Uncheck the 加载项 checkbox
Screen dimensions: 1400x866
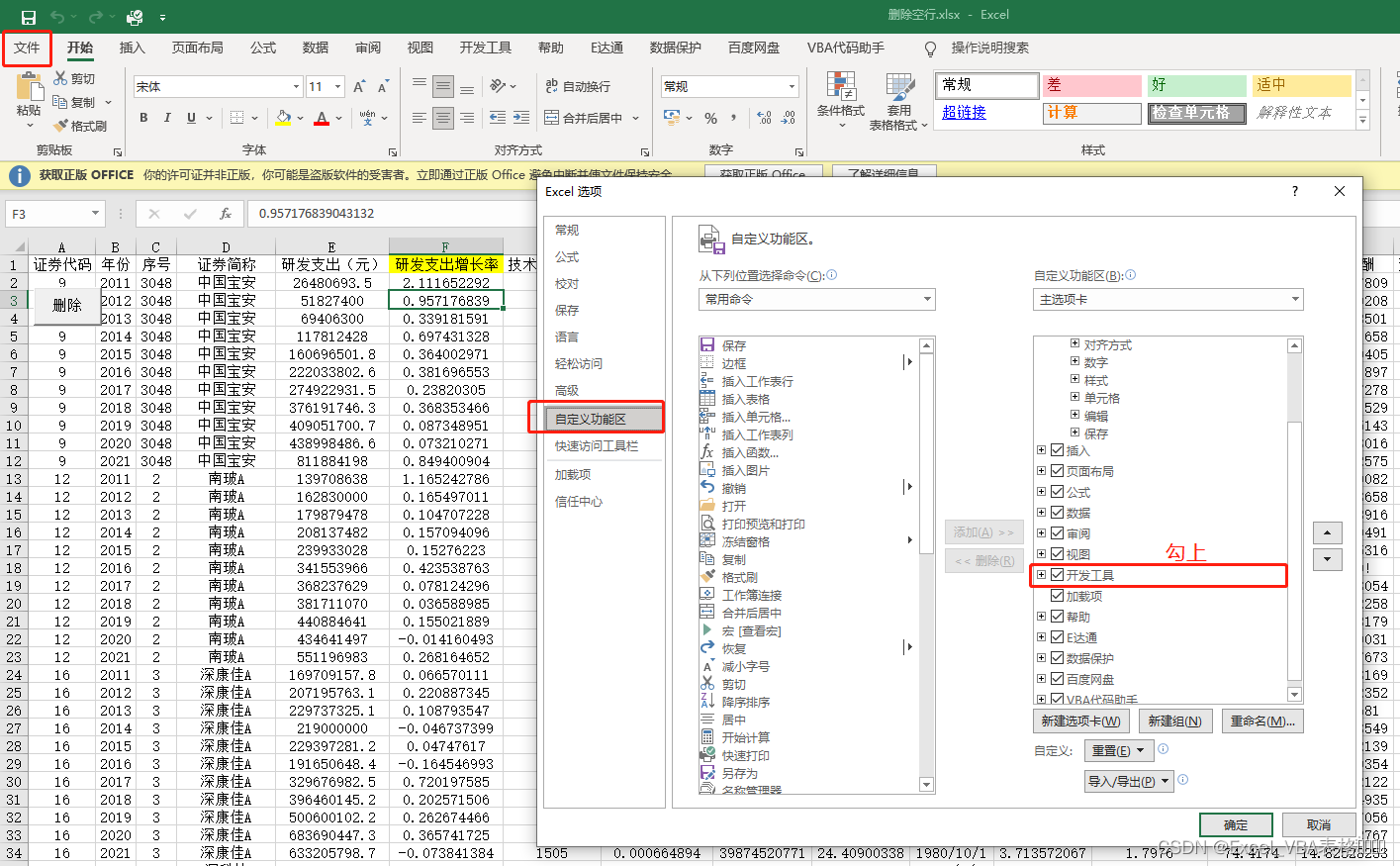coord(1057,595)
